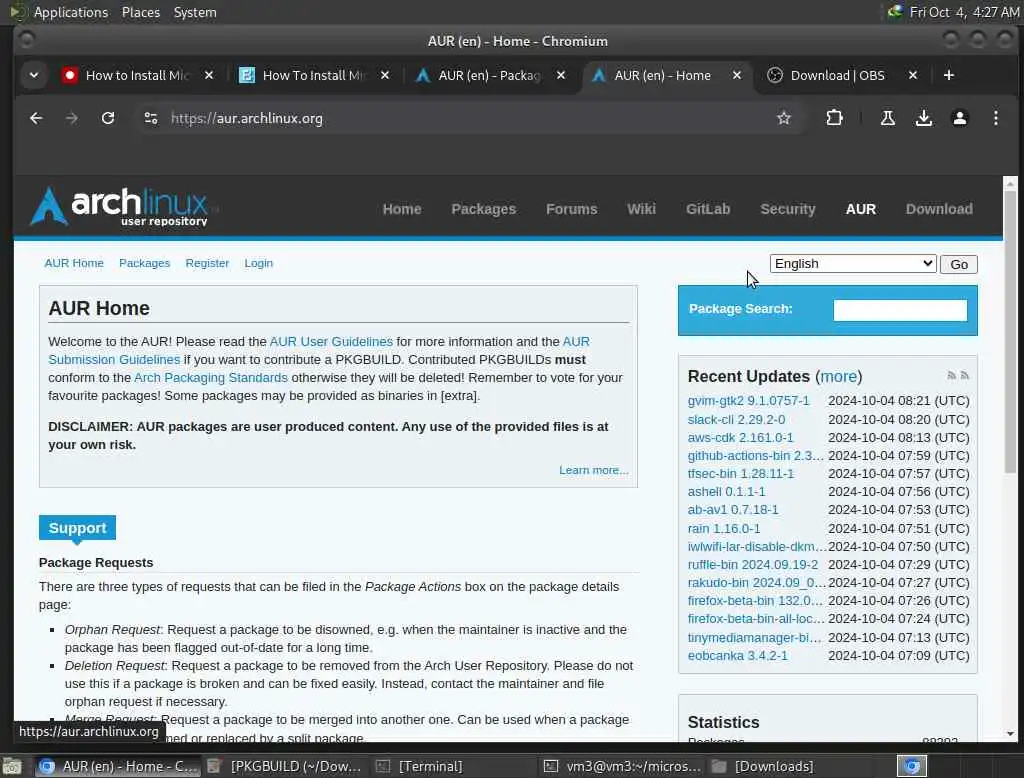Click the network tray icon in top panel
This screenshot has width=1024, height=778.
[895, 12]
